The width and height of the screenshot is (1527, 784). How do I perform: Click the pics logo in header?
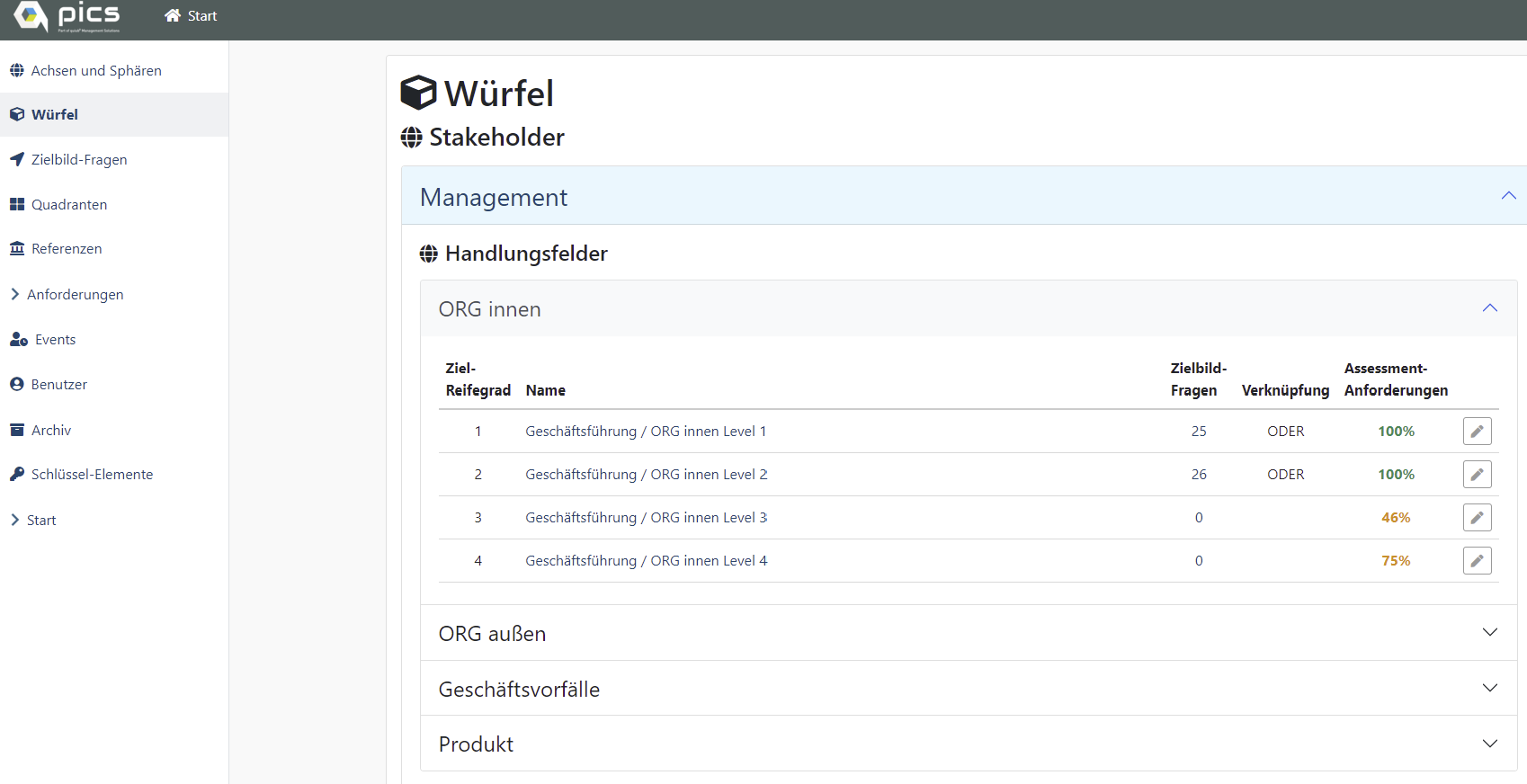[67, 16]
